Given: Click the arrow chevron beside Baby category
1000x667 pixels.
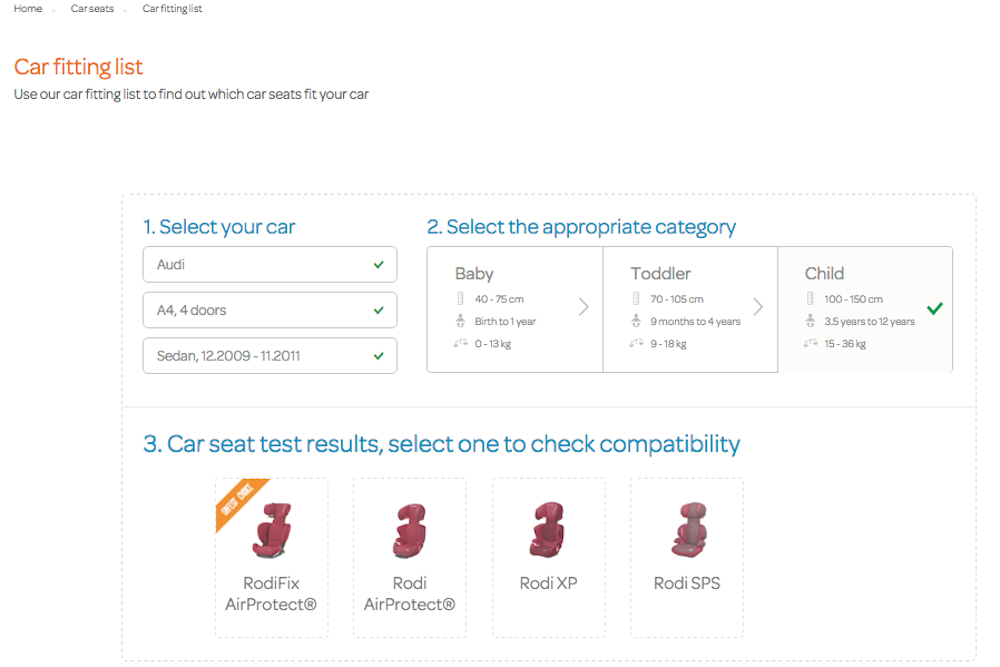Looking at the screenshot, I should coord(584,307).
